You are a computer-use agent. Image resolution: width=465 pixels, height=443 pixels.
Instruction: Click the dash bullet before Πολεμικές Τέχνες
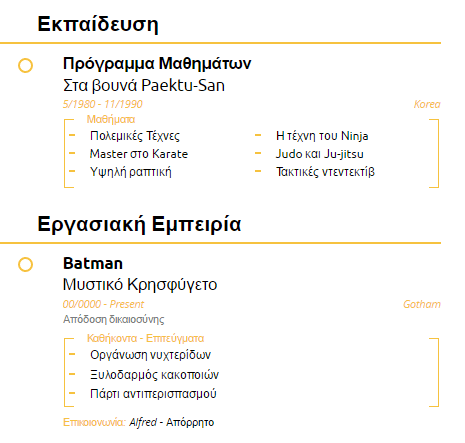tap(72, 135)
